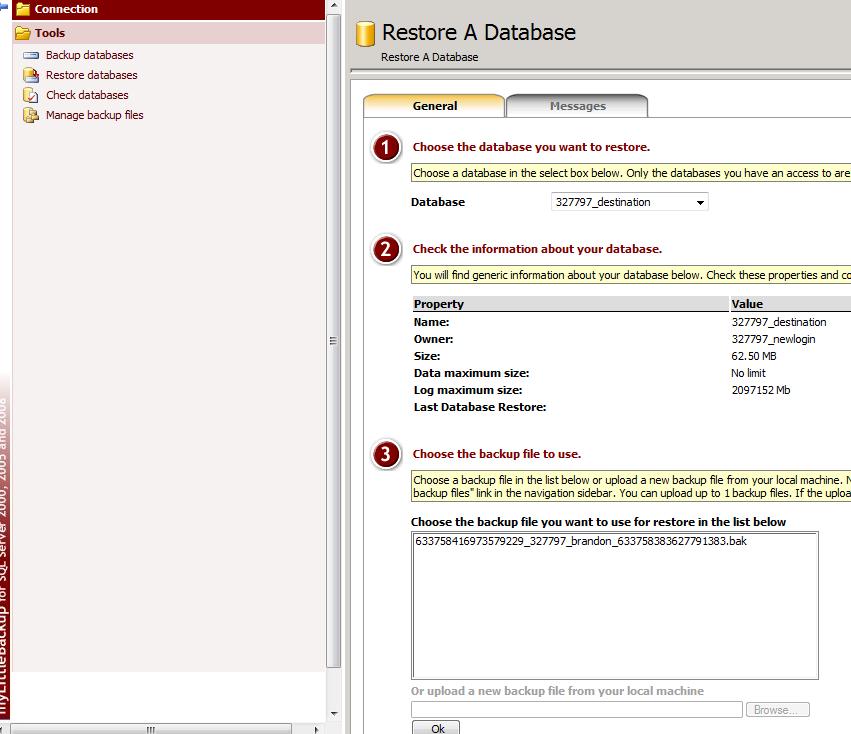Expand the Connection section header
This screenshot has width=851, height=734.
pos(169,9)
